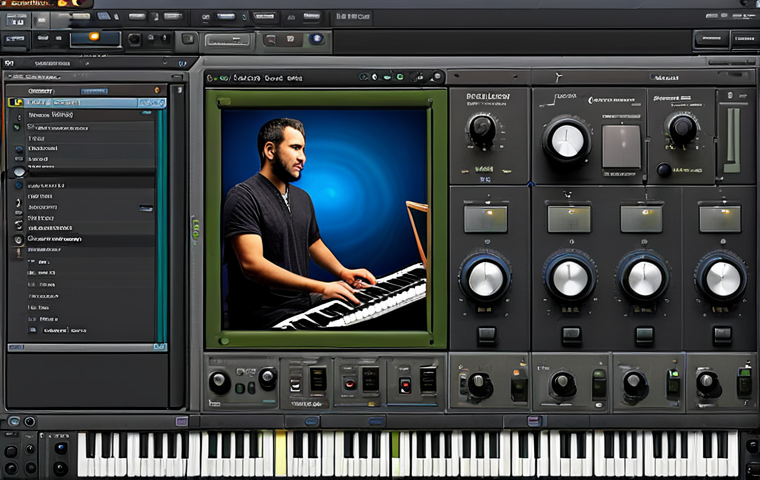Select the blue highlighted row in left list
The height and width of the screenshot is (480, 760).
[87, 103]
